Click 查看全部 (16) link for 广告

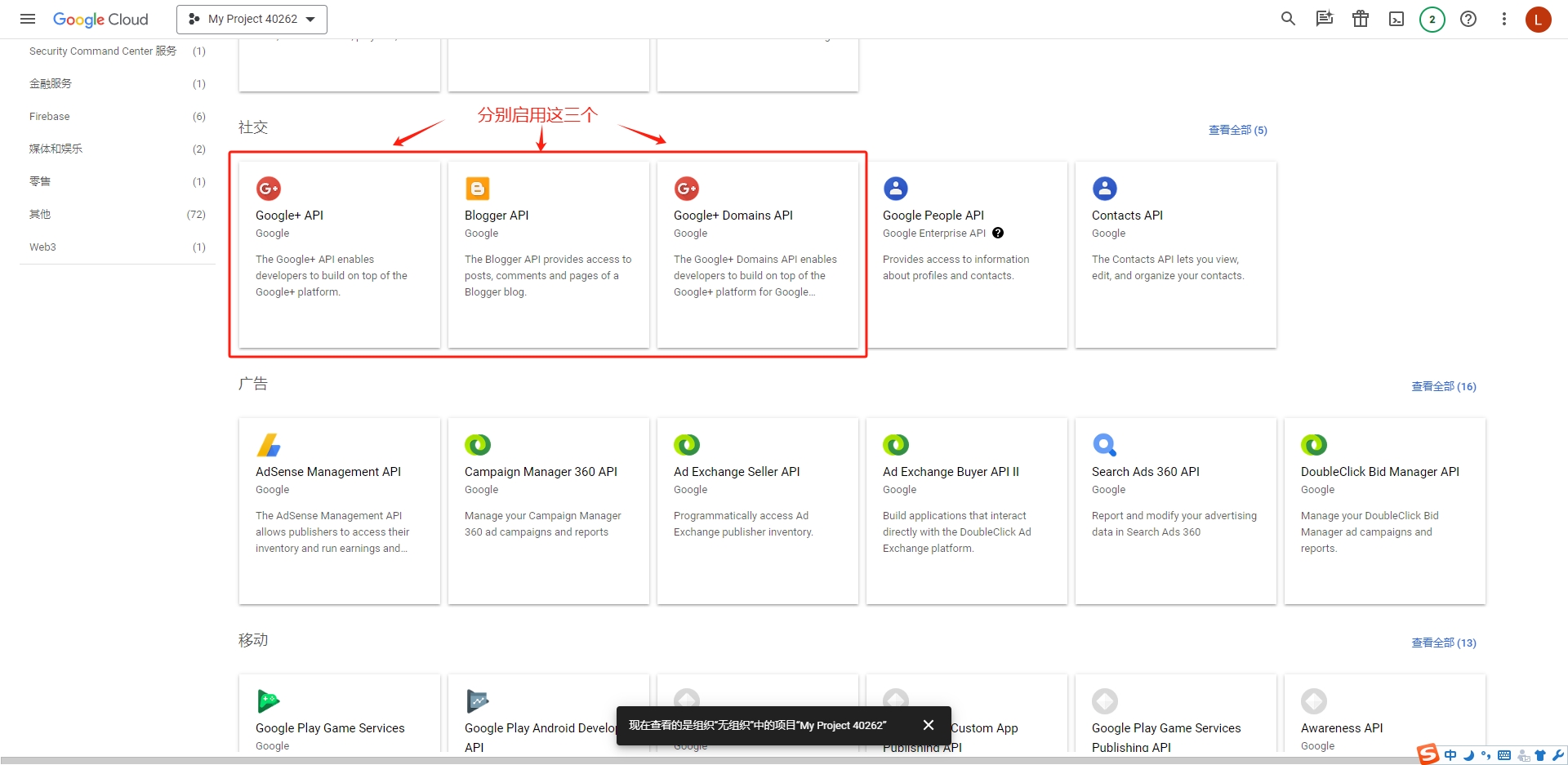(1443, 386)
